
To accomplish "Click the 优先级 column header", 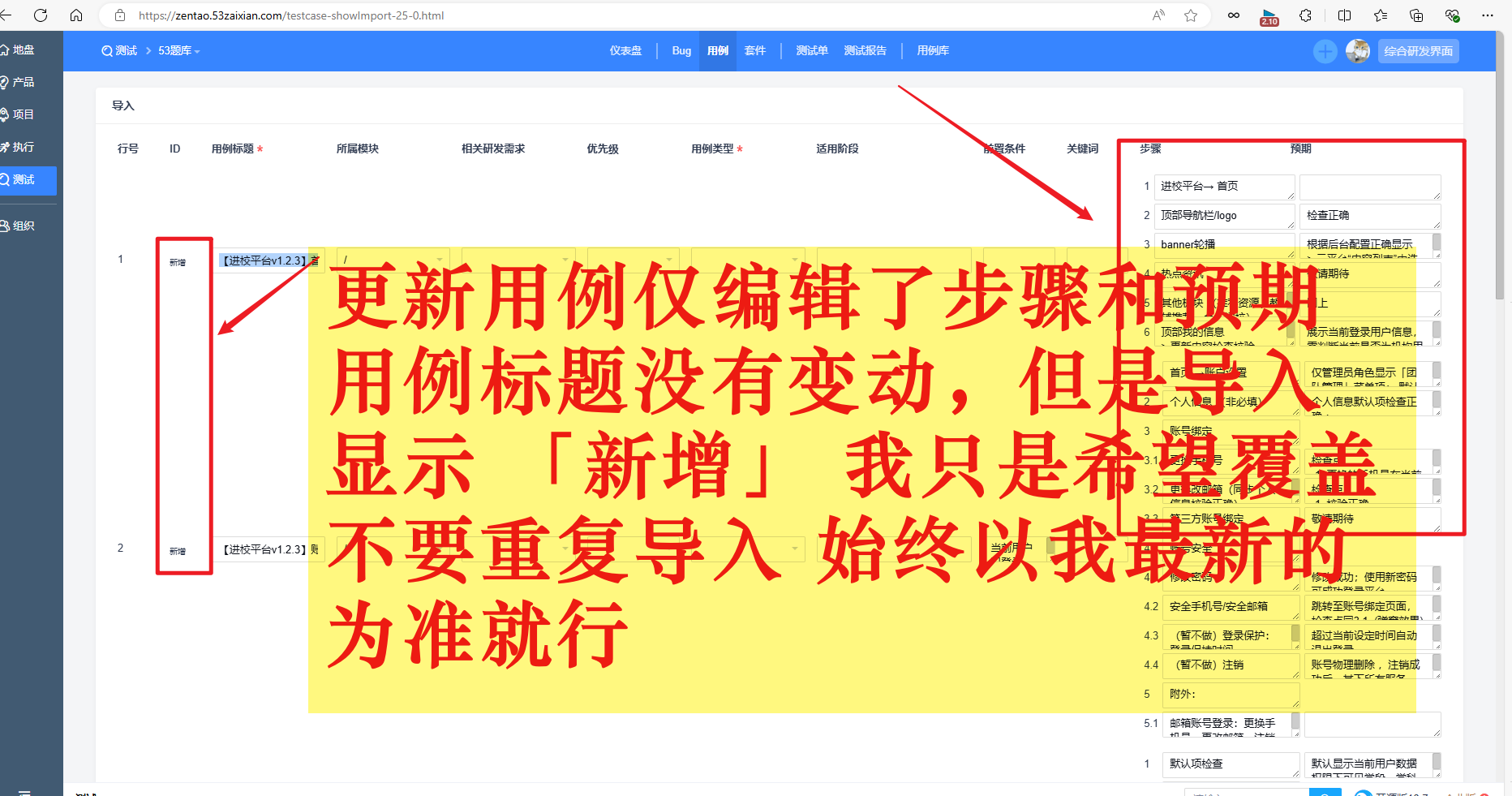I will [x=603, y=148].
